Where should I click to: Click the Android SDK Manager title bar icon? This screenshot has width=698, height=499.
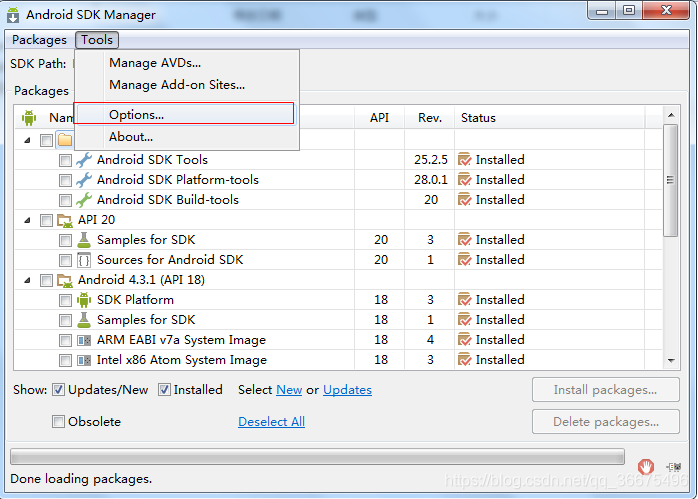[13, 15]
